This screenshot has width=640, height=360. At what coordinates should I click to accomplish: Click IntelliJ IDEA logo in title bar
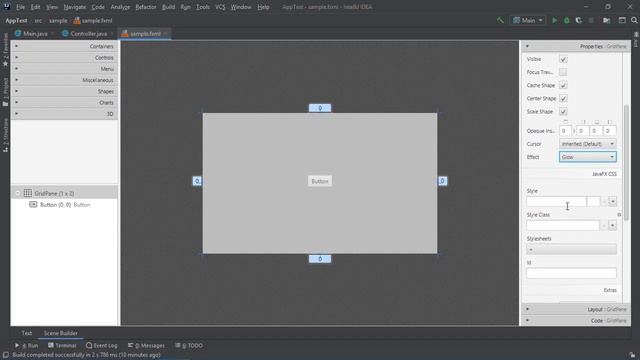pyautogui.click(x=6, y=7)
